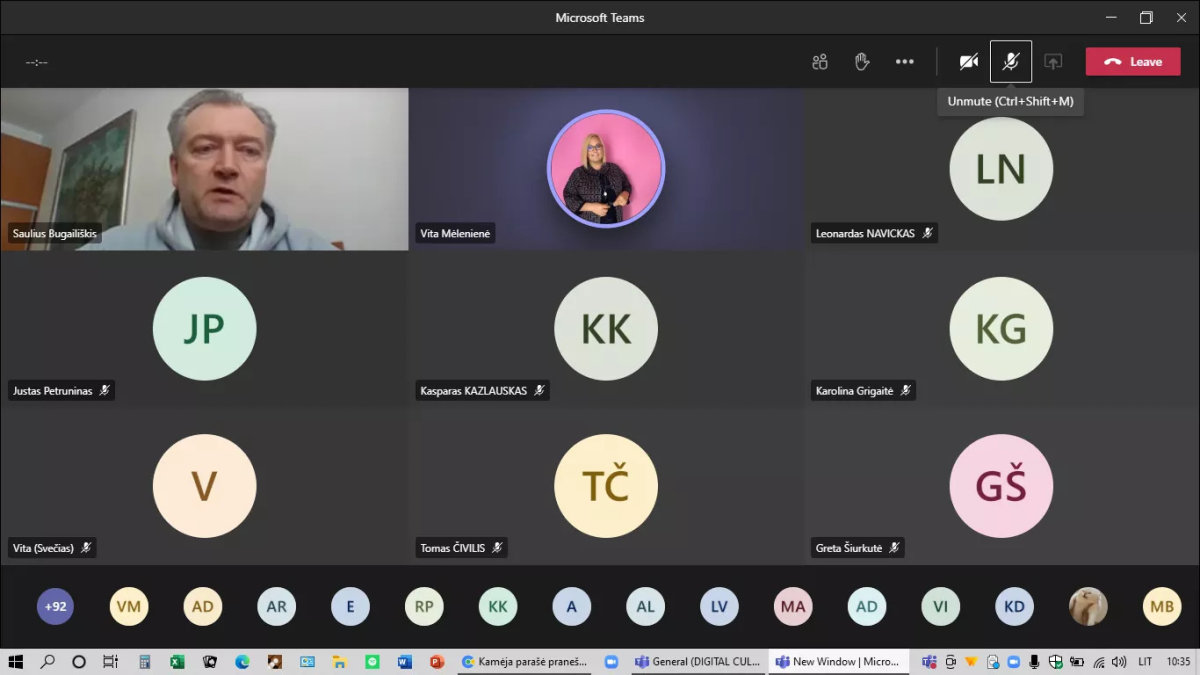Open network status in system tray
This screenshot has height=675, width=1200.
pos(1099,662)
